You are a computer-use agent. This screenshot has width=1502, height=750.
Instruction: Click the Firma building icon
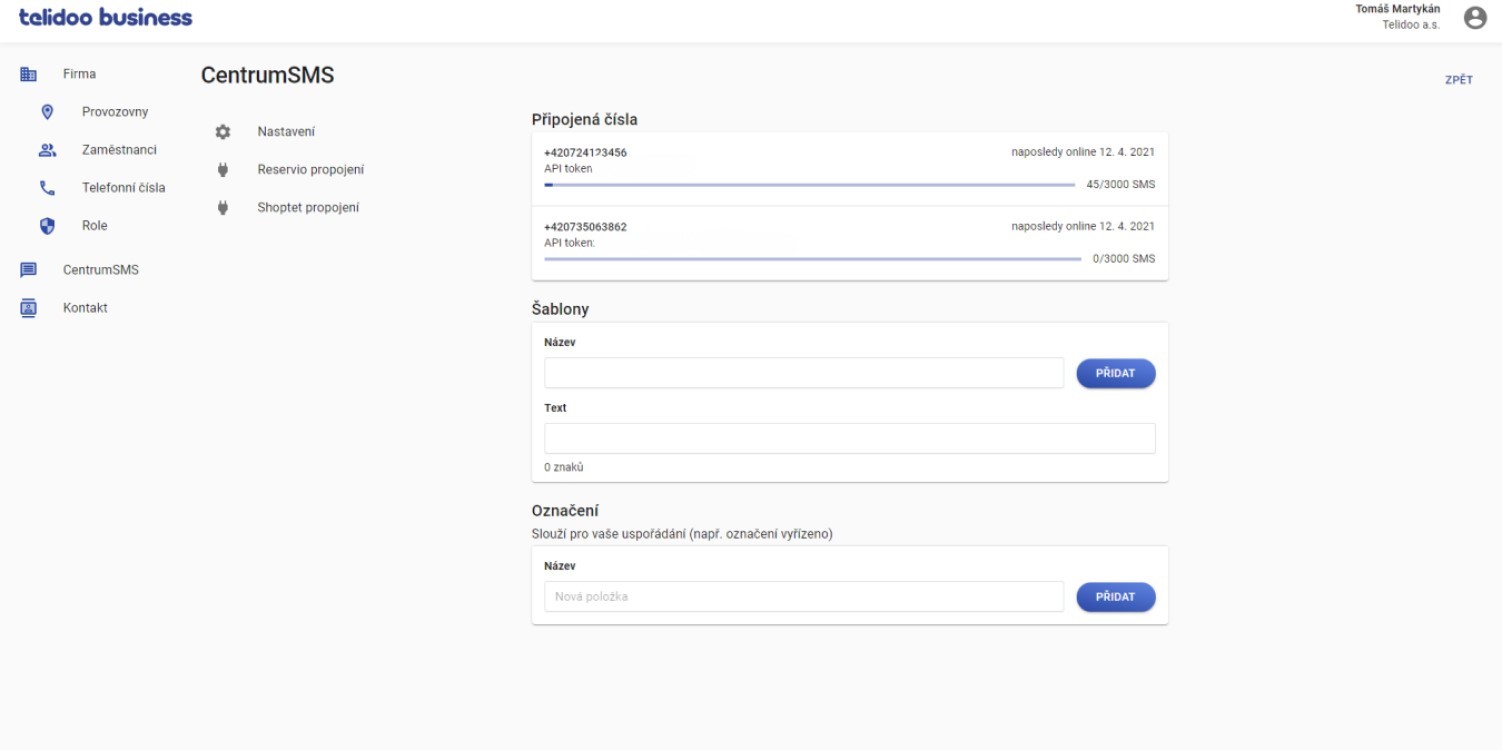tap(29, 73)
